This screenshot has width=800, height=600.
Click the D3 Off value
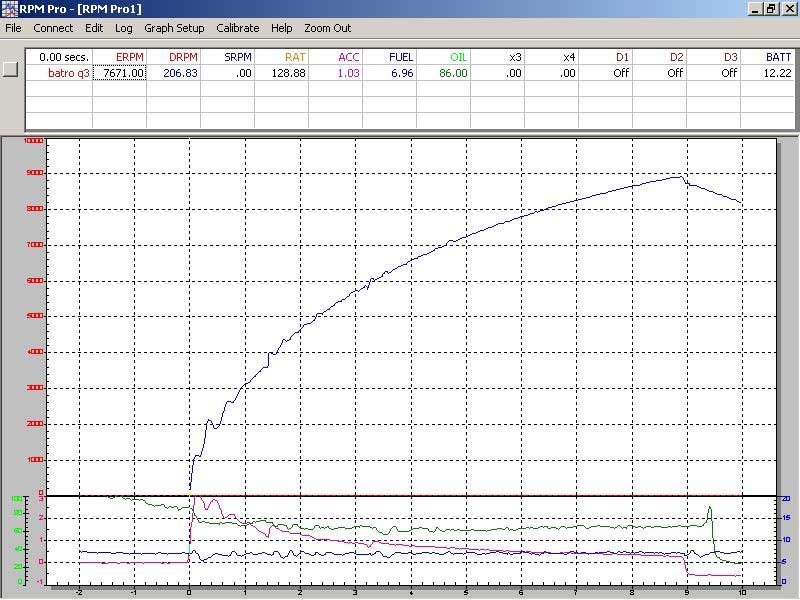pyautogui.click(x=714, y=73)
